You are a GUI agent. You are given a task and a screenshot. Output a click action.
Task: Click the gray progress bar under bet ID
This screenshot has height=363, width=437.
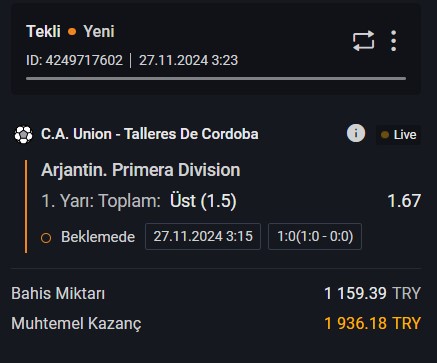pos(216,79)
